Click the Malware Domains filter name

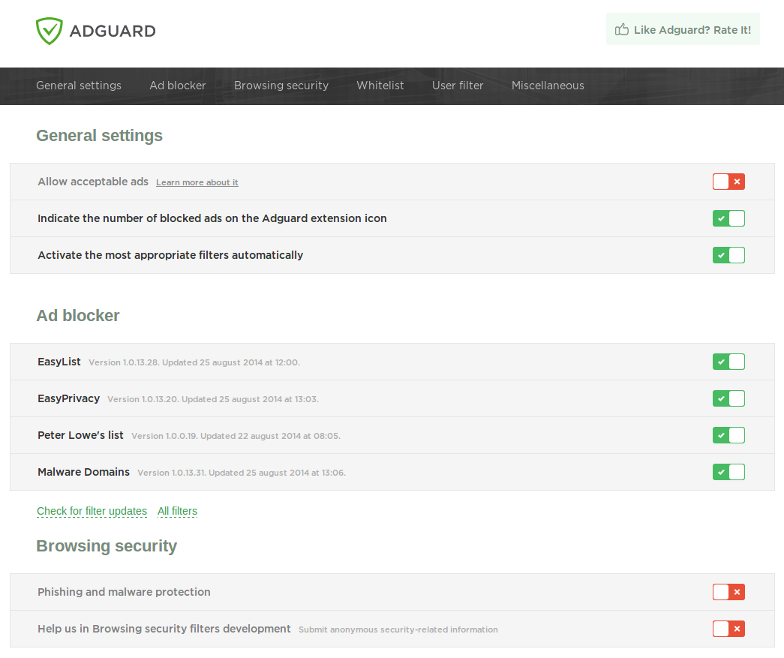84,472
